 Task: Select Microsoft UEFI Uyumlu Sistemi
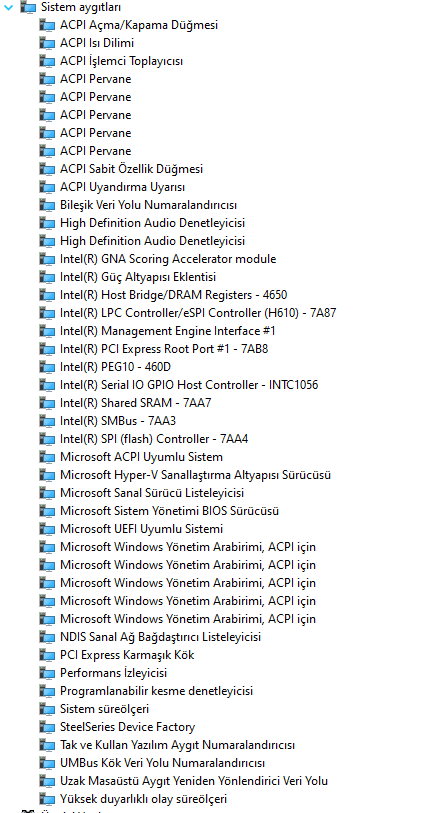pyautogui.click(x=141, y=529)
